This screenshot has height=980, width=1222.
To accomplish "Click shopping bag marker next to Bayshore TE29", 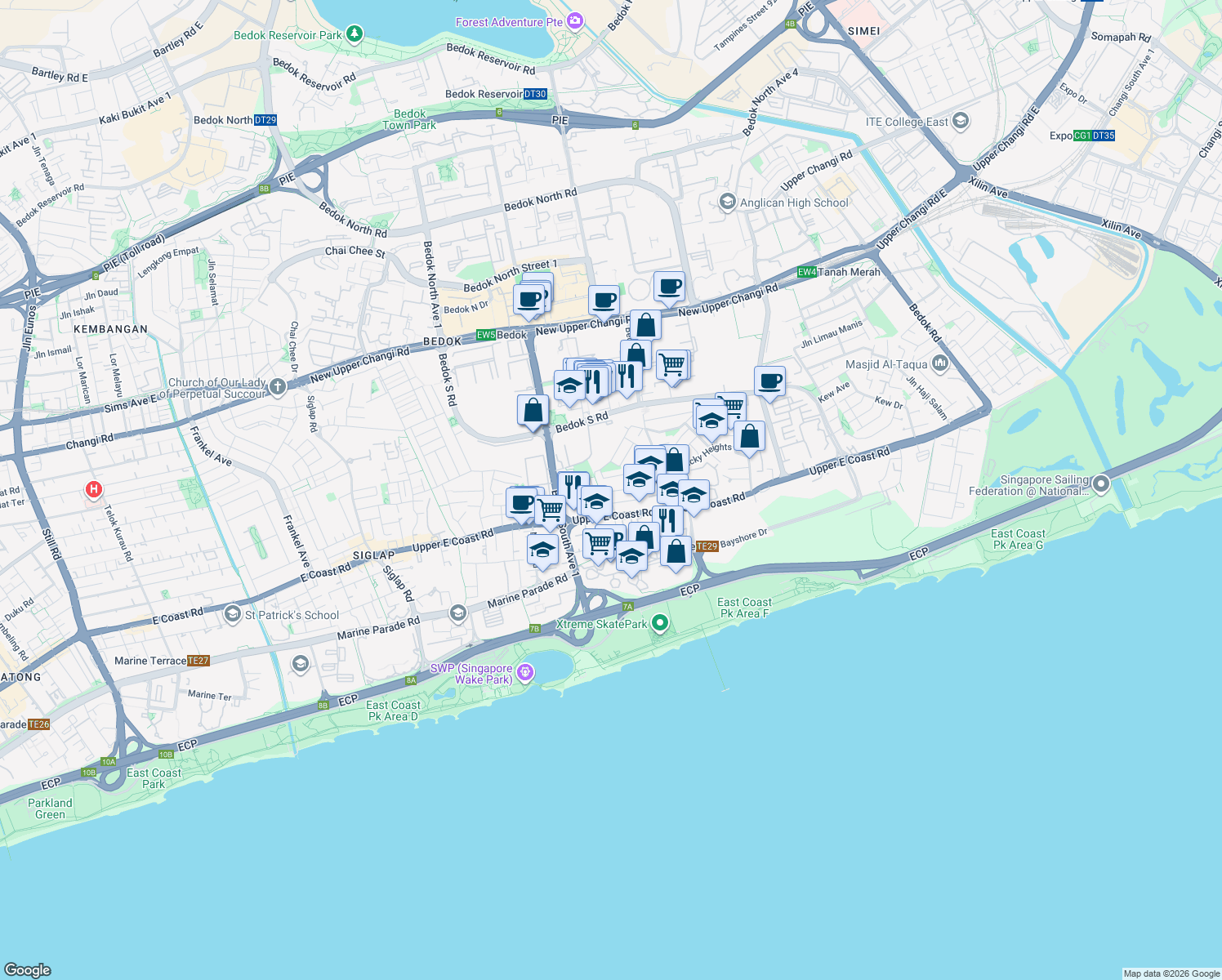I will (x=676, y=553).
